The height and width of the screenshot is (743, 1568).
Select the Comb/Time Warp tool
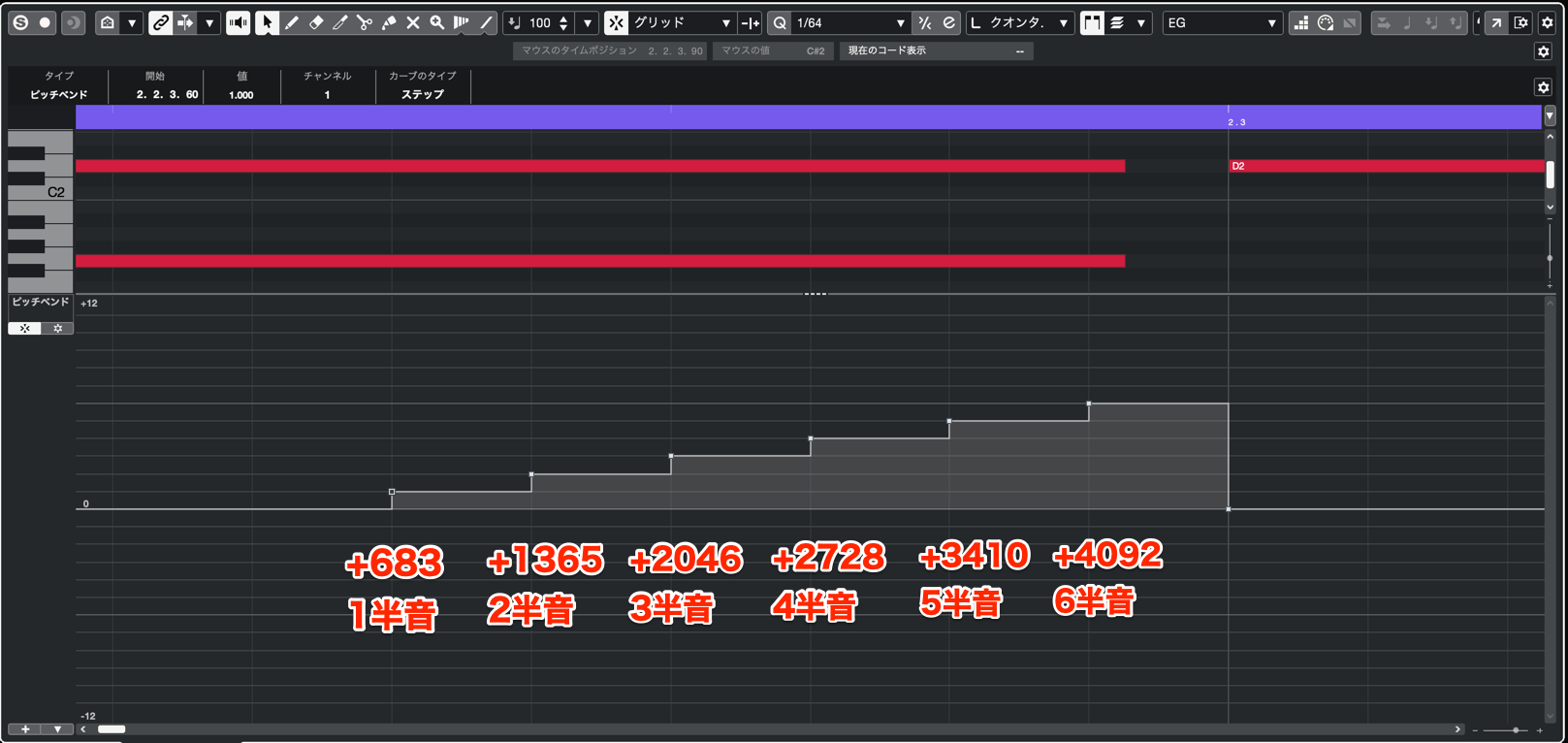tap(462, 22)
